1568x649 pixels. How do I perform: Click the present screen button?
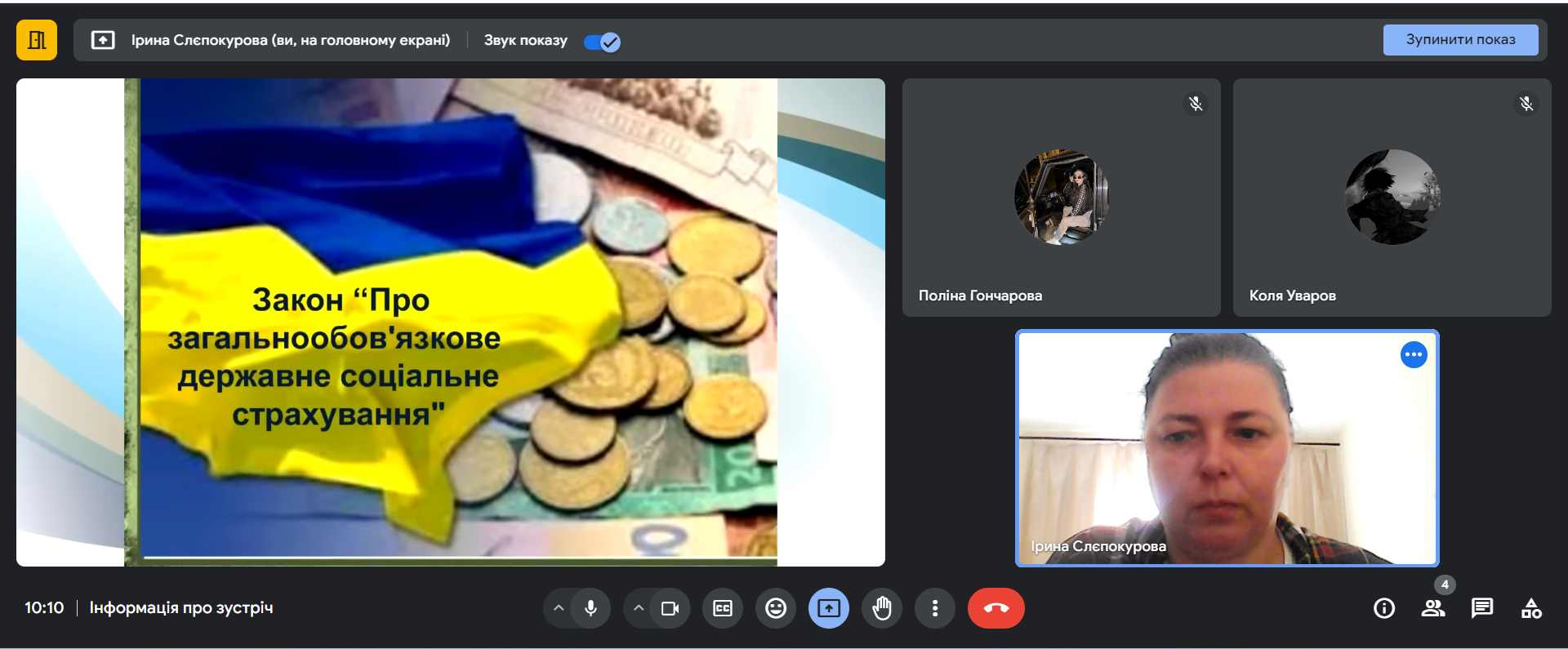pos(829,608)
